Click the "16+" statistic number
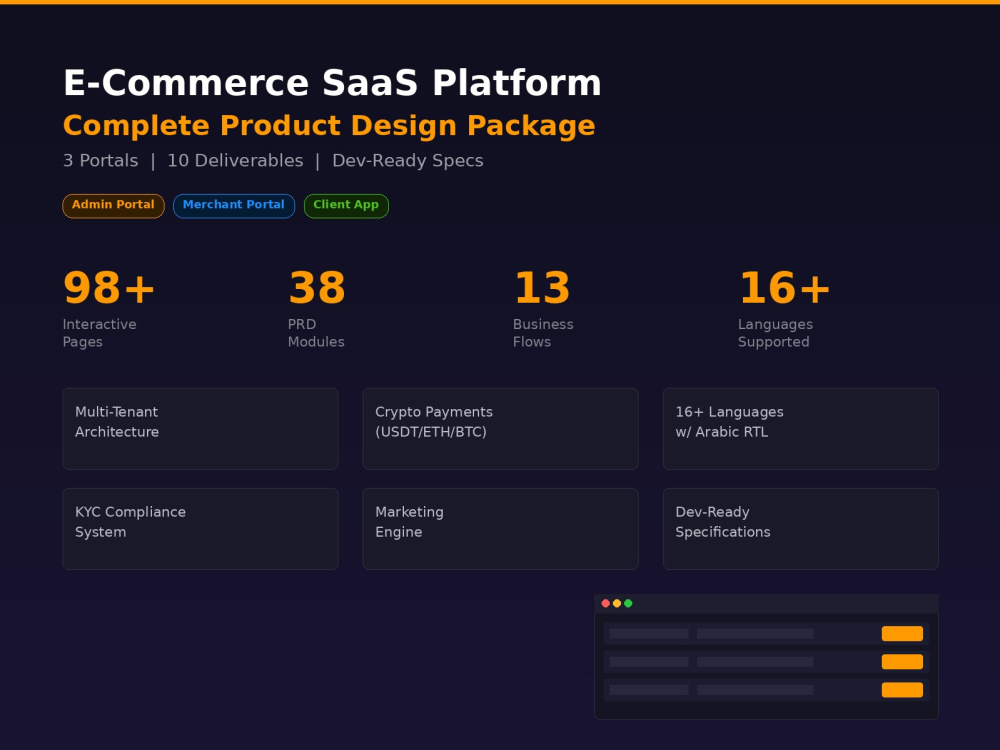1000x750 pixels. (x=784, y=288)
